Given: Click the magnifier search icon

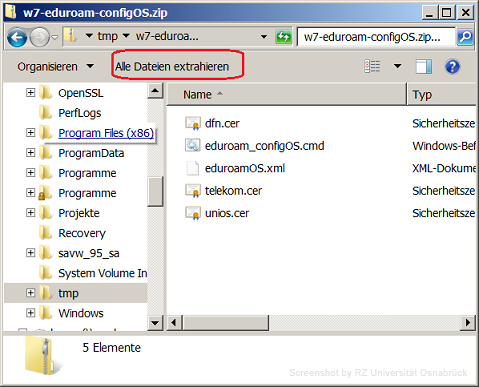Looking at the screenshot, I should point(465,37).
